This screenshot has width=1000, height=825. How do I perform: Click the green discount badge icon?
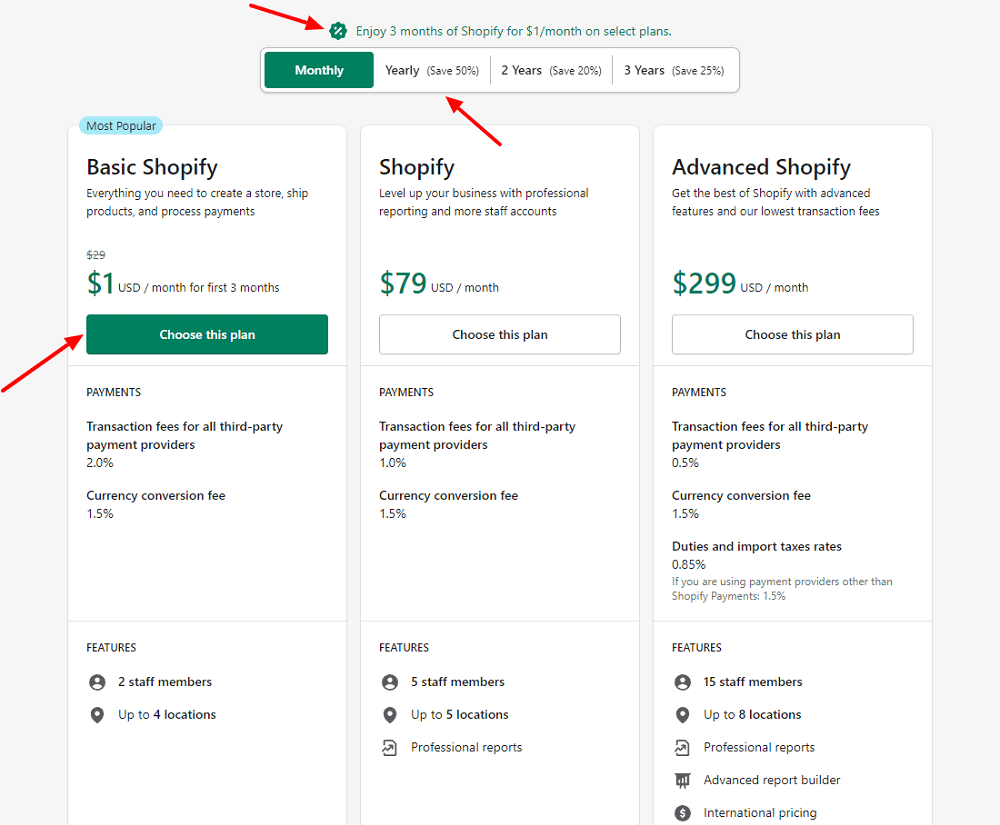338,31
